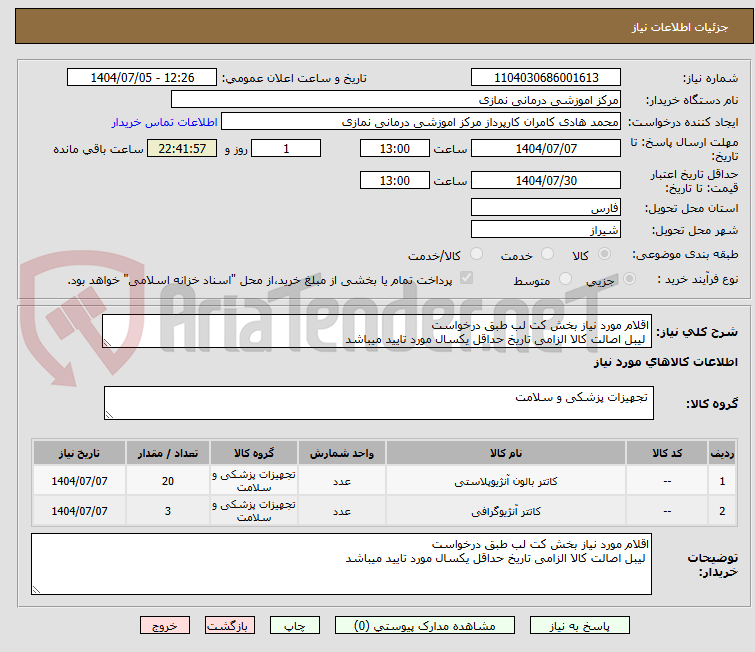Viewport: 755px width, 652px height.
Task: Click the remaining time field 22:41:57
Action: [x=182, y=148]
